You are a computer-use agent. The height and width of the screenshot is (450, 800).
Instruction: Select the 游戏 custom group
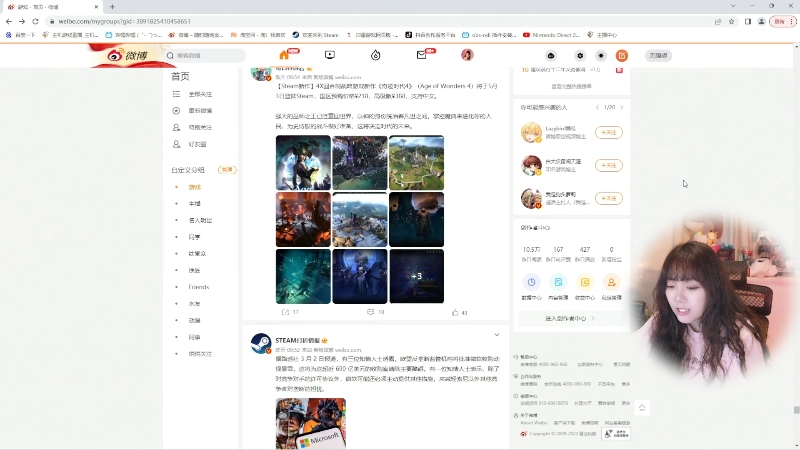pyautogui.click(x=195, y=187)
